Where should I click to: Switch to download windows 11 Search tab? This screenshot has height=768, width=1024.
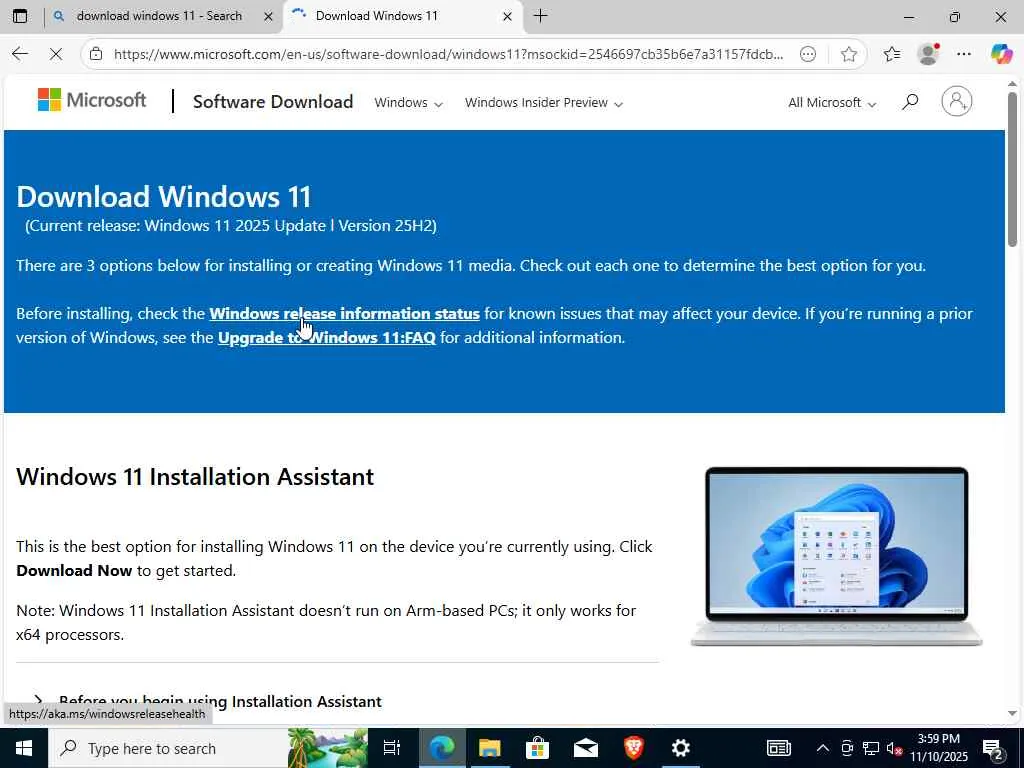159,16
